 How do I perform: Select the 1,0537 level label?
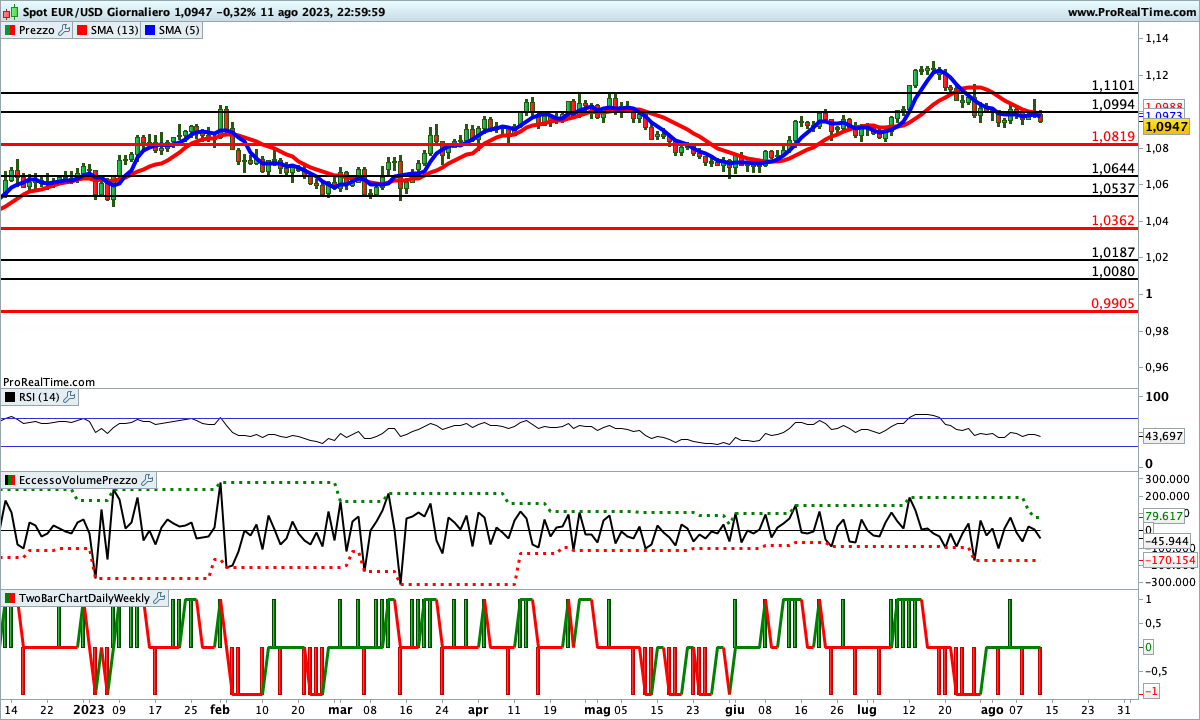pyautogui.click(x=1114, y=188)
